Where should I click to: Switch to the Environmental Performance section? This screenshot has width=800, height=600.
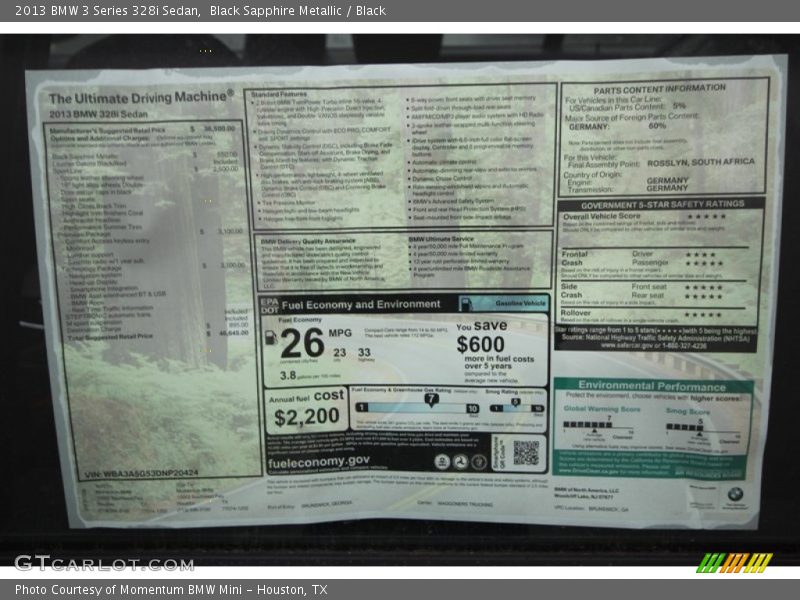(652, 387)
